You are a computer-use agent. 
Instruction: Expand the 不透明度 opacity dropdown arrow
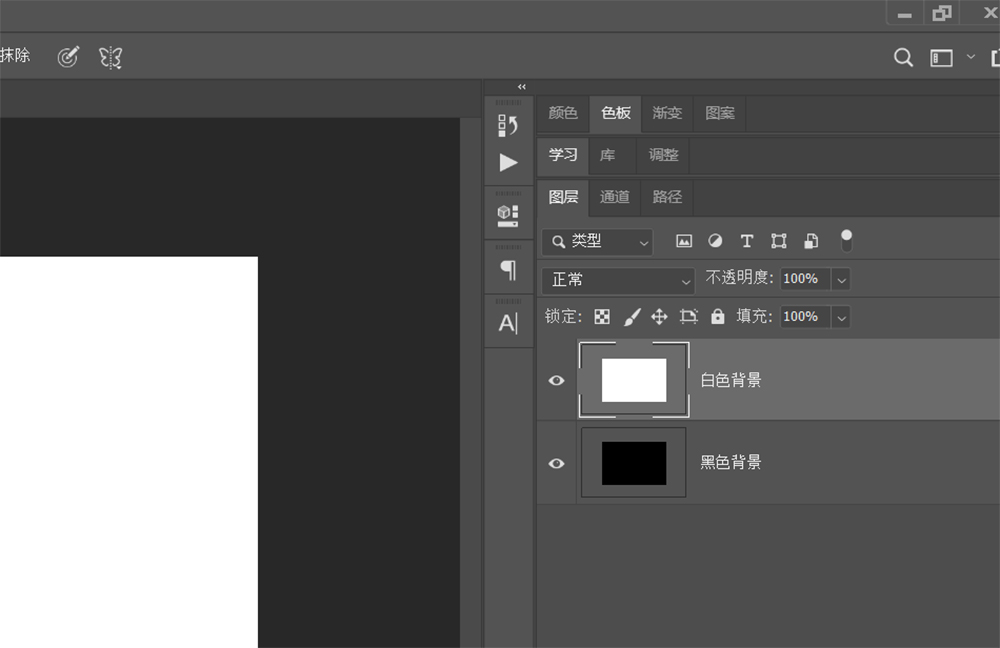(841, 279)
